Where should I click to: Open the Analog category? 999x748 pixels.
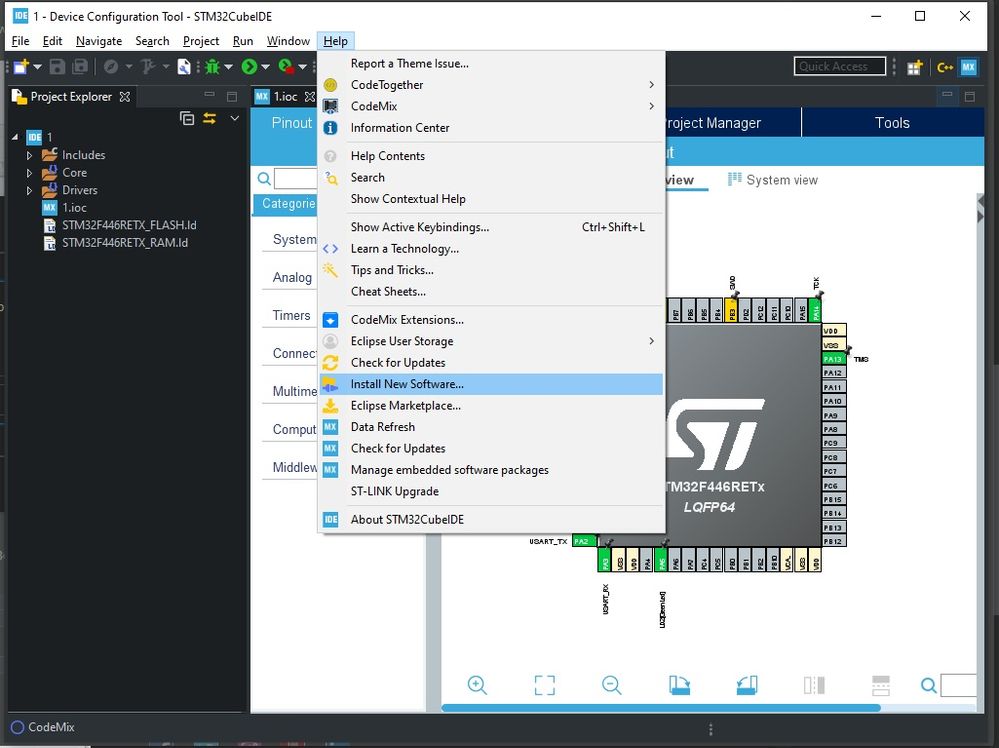point(292,277)
